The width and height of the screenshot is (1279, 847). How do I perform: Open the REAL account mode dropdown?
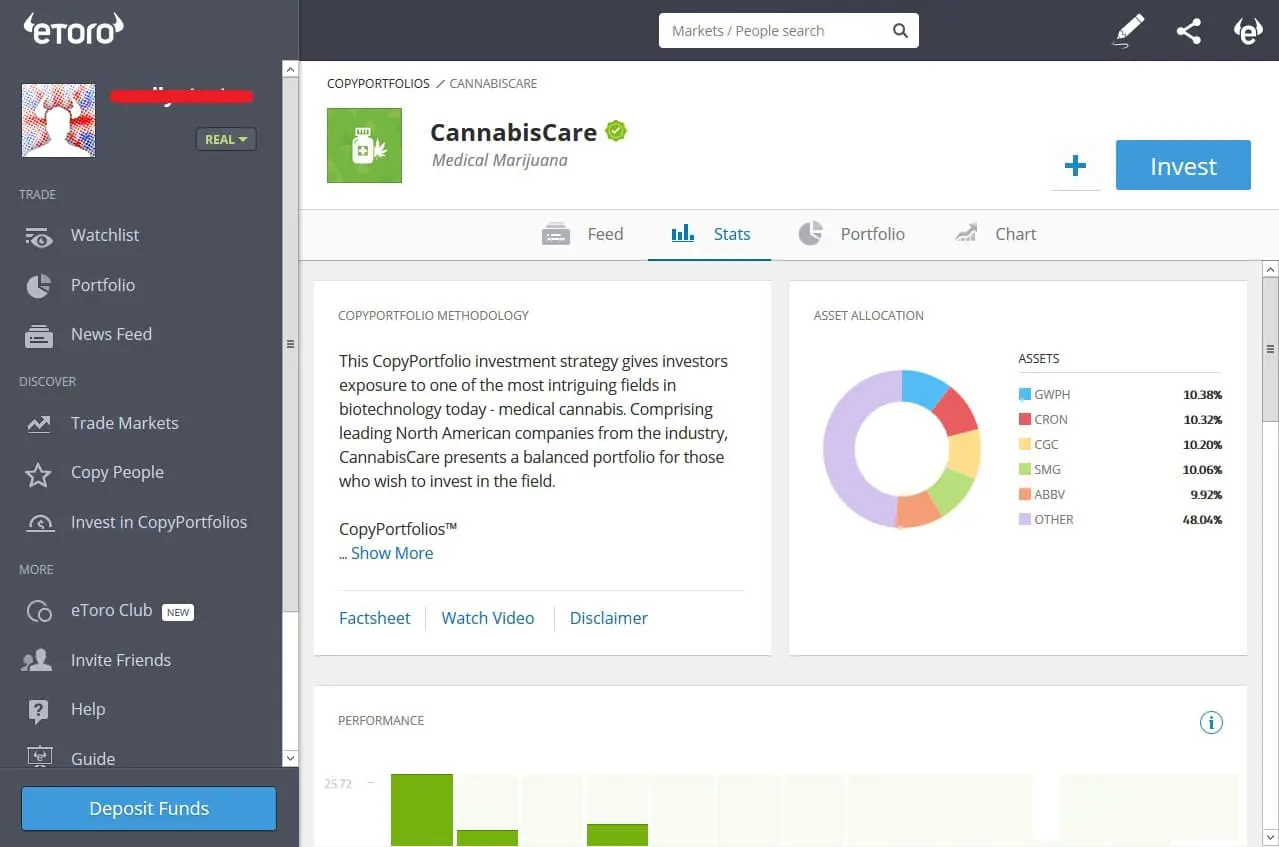226,139
